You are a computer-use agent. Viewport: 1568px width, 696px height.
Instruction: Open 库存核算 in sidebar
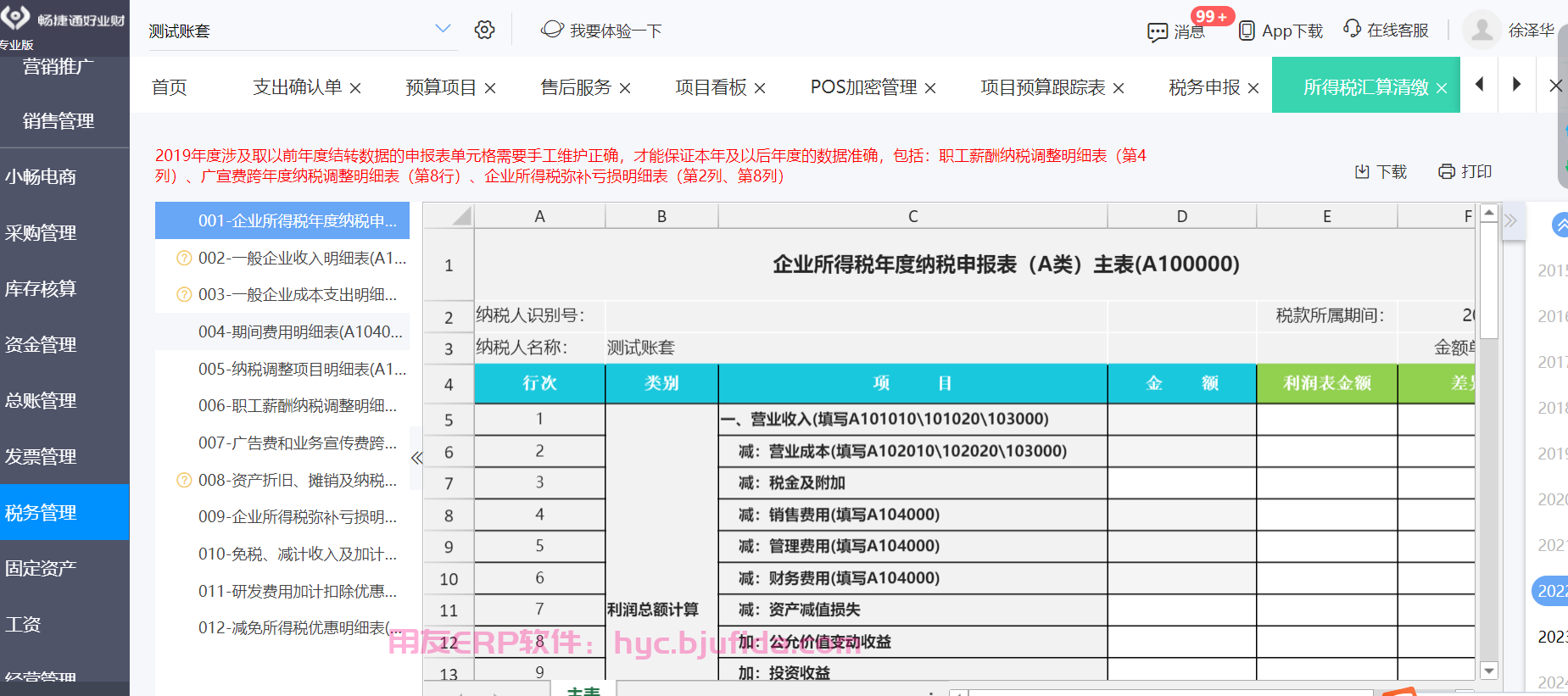[x=64, y=289]
